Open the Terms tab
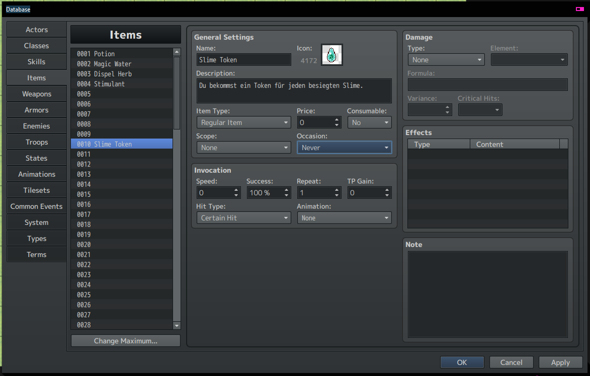The width and height of the screenshot is (590, 376). [36, 255]
